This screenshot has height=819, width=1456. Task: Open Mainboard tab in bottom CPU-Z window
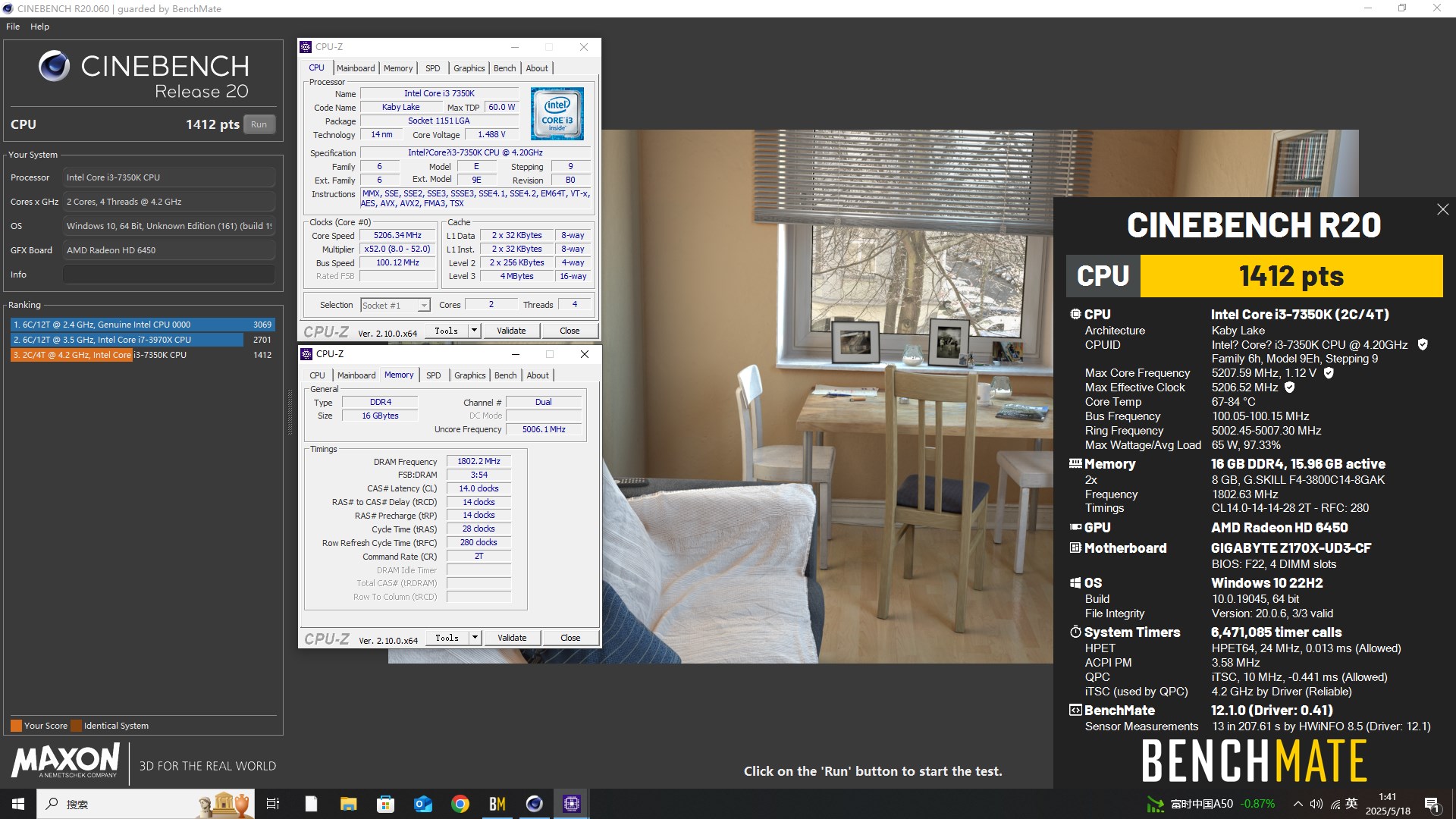(x=356, y=375)
